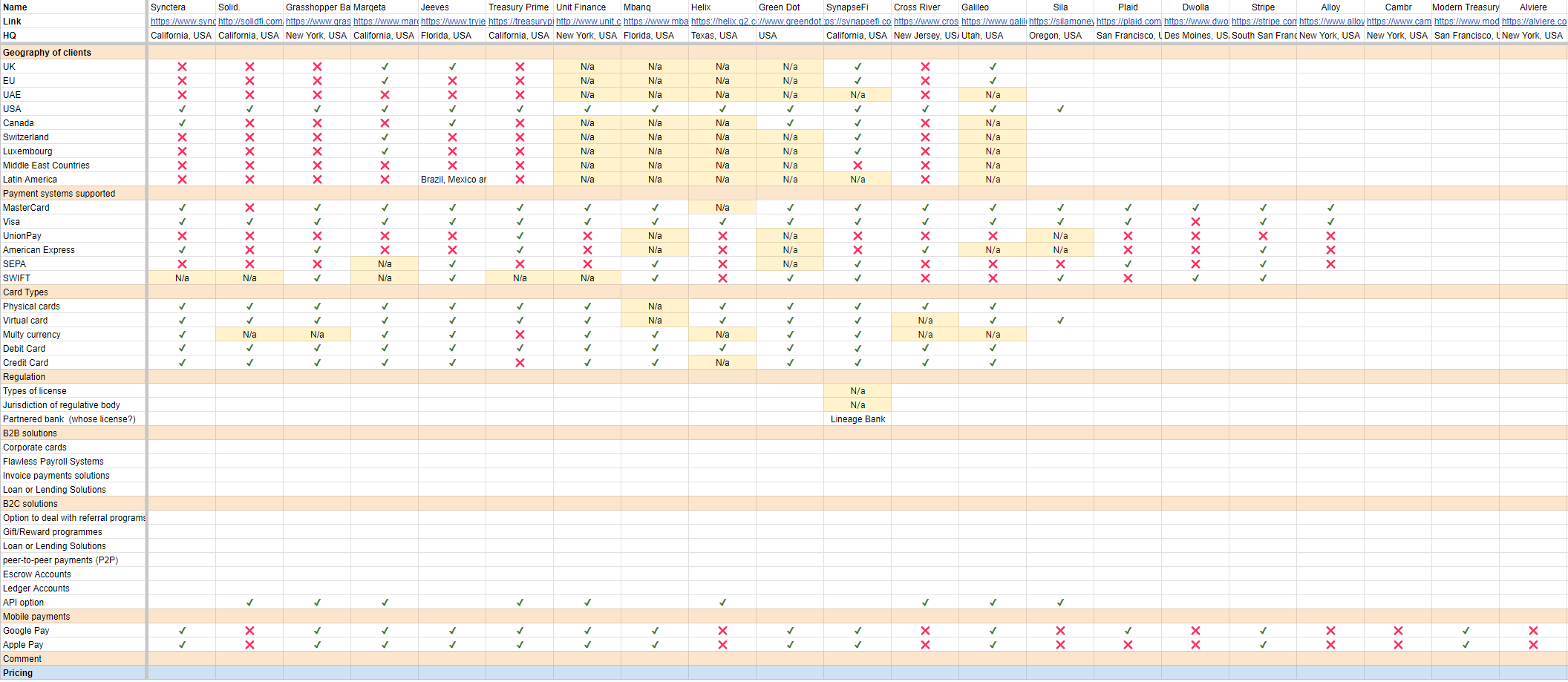This screenshot has width=1568, height=682.
Task: Click Synctera's red X in the UK row
Action: click(182, 67)
